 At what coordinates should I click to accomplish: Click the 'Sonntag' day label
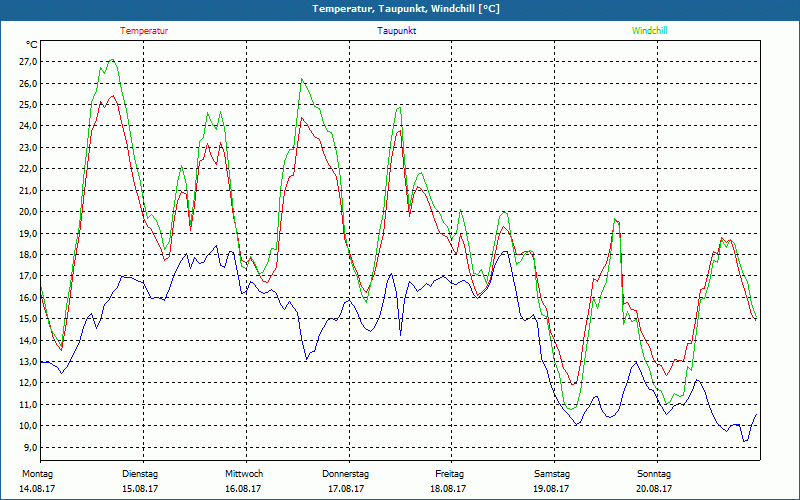(654, 474)
